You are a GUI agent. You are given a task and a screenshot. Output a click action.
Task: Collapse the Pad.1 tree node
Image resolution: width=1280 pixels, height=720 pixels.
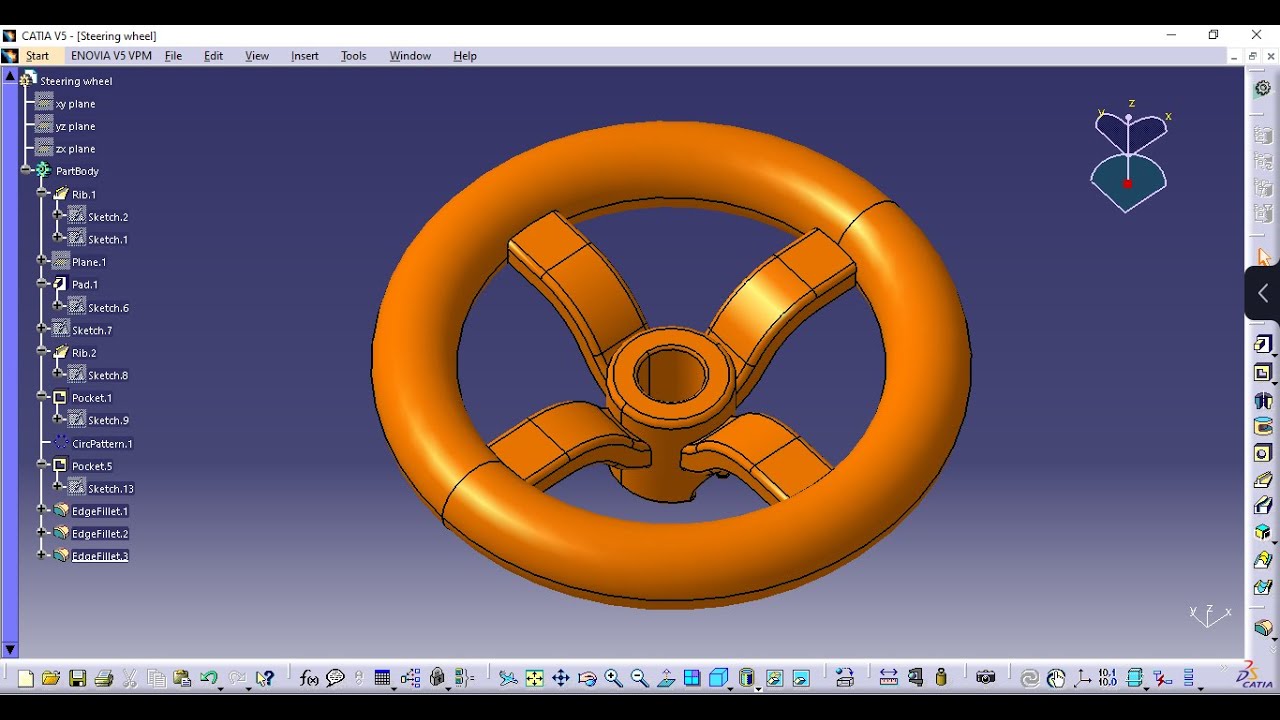coord(42,284)
